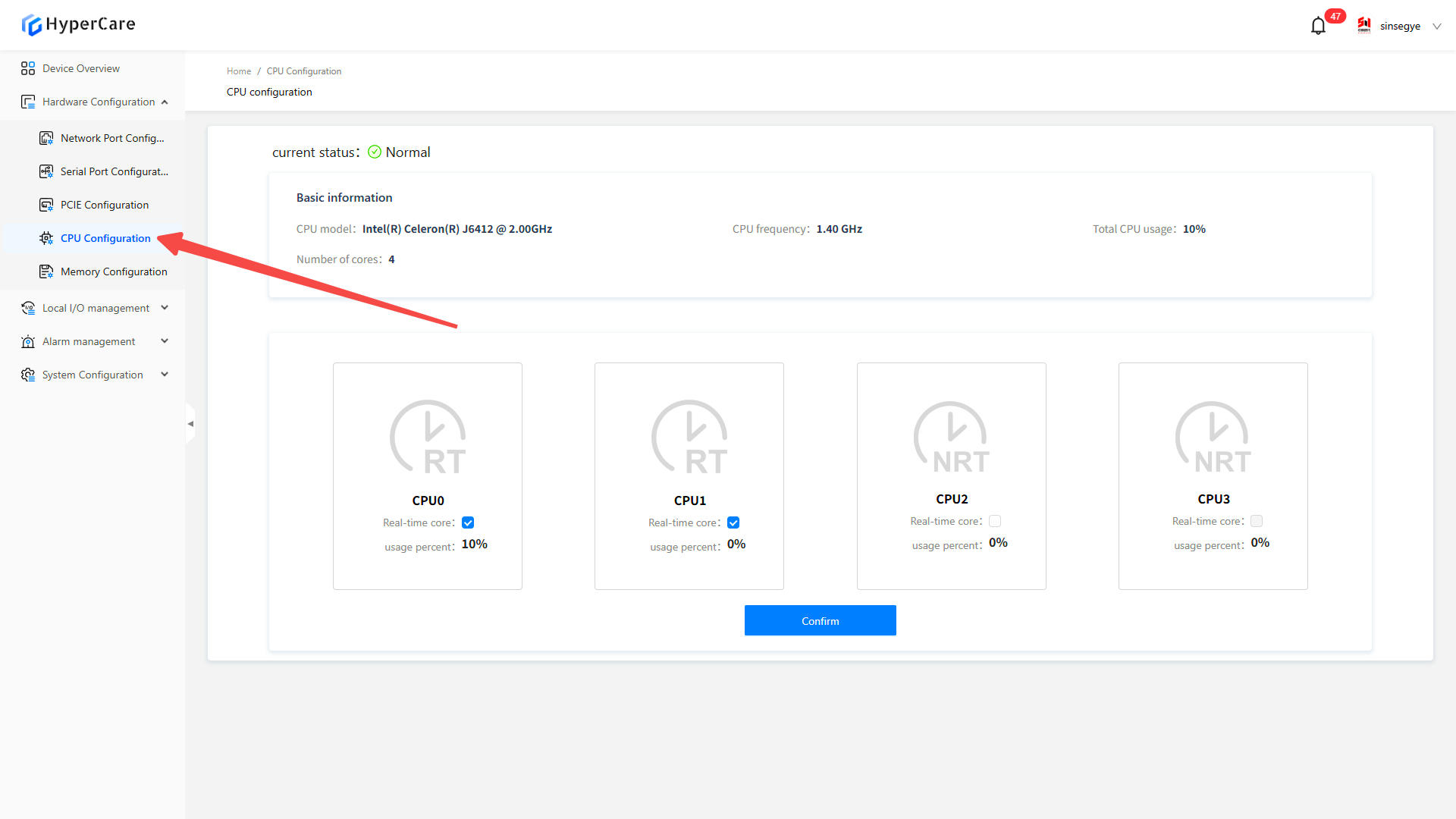1456x819 pixels.
Task: Open the CPU Configuration menu item
Action: click(105, 238)
